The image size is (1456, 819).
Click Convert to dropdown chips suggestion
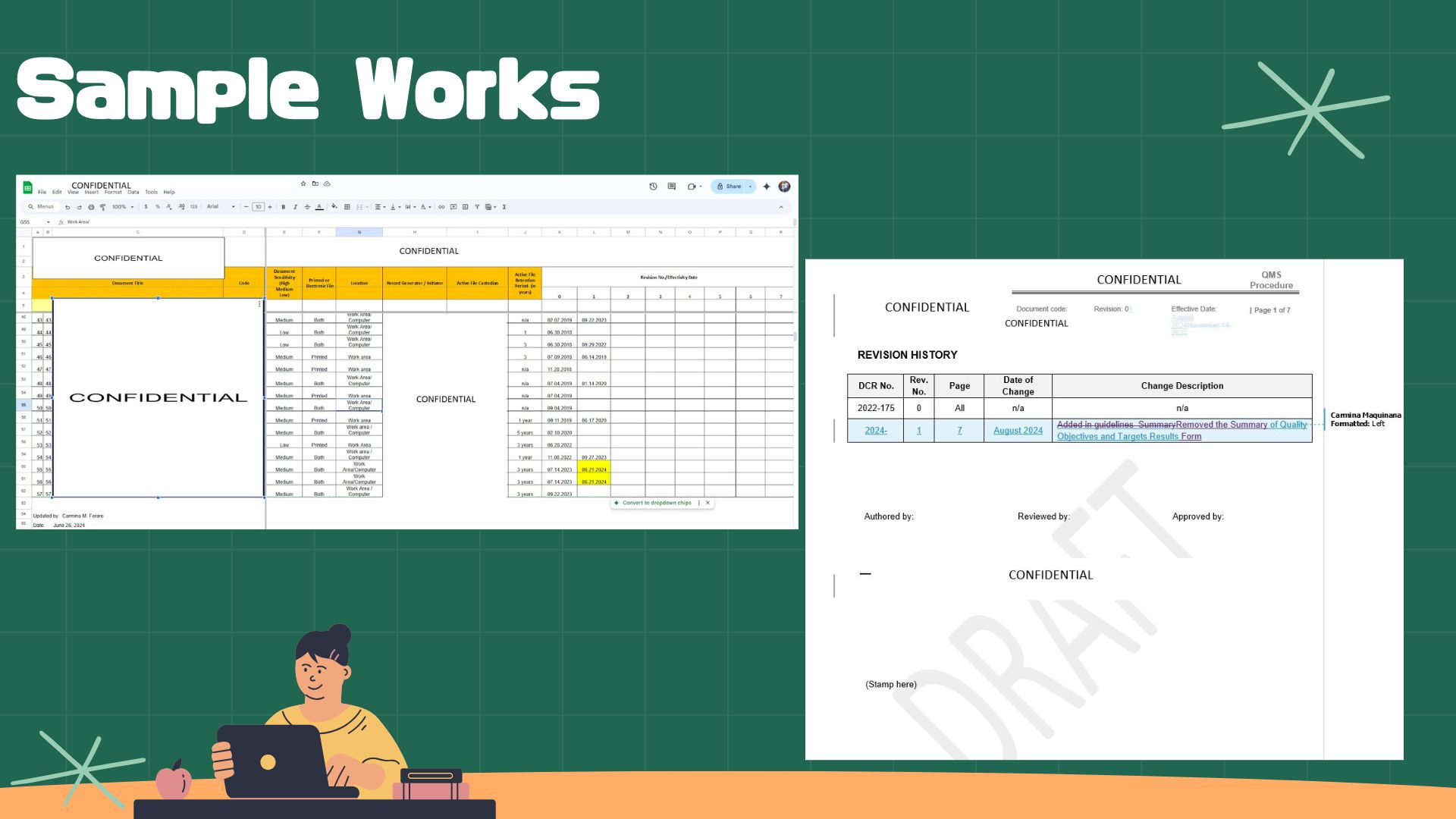pos(657,503)
